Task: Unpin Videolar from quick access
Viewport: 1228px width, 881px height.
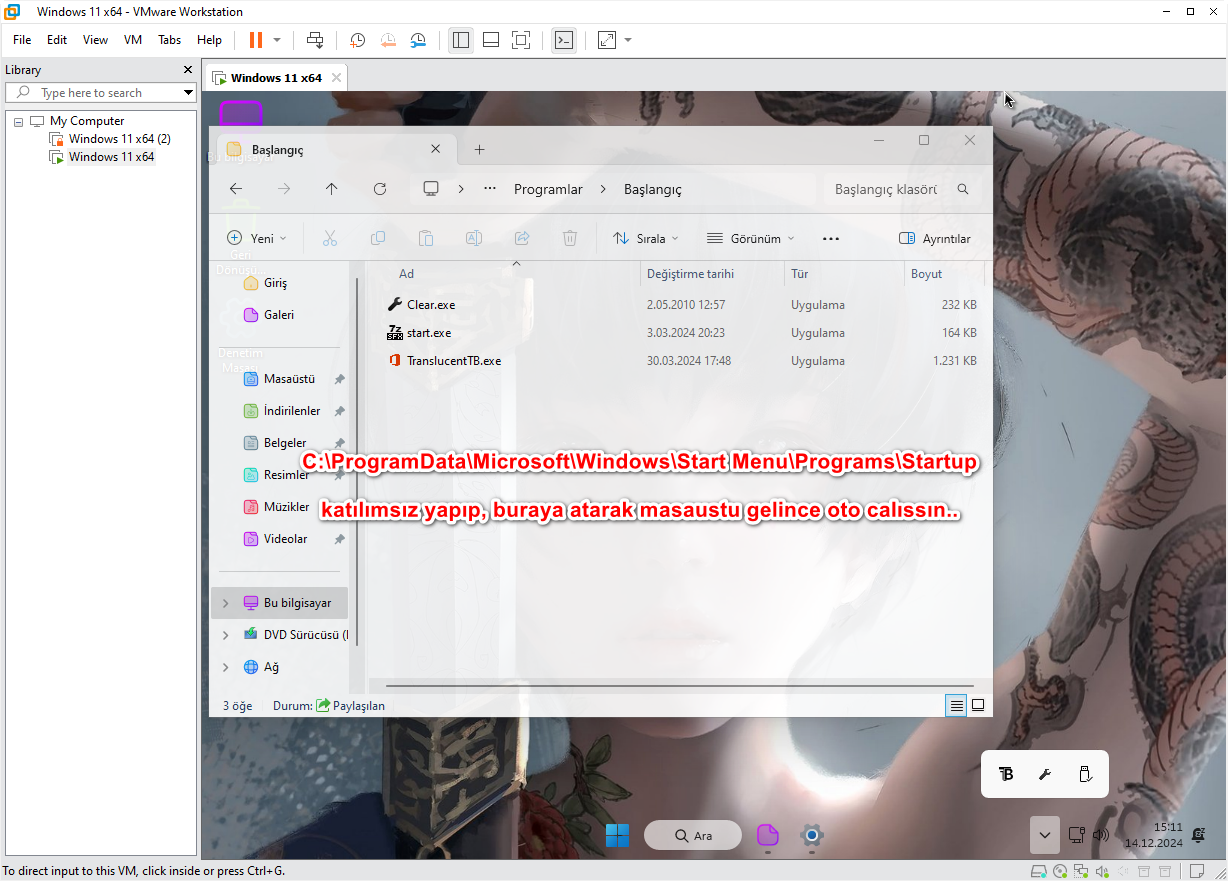Action: 339,539
